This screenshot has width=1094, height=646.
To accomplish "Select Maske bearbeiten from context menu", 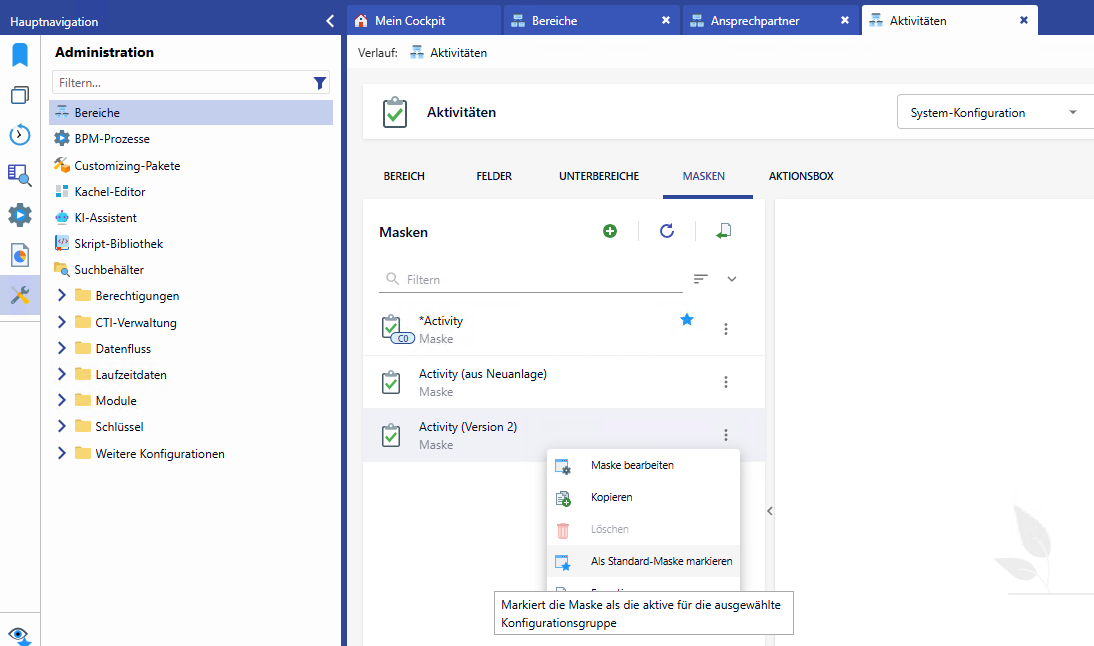I will point(631,465).
